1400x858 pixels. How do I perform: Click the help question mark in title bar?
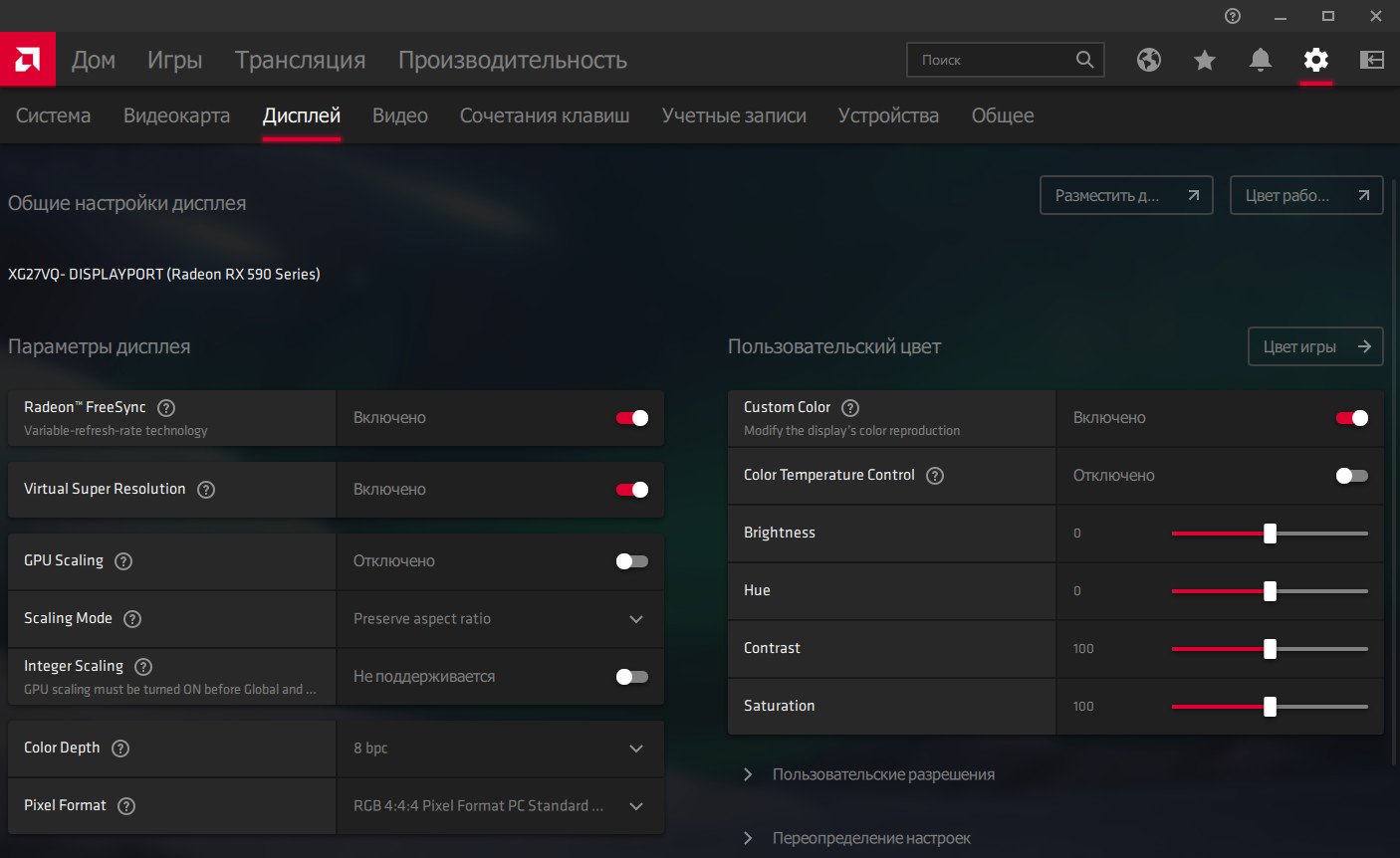point(1233,16)
